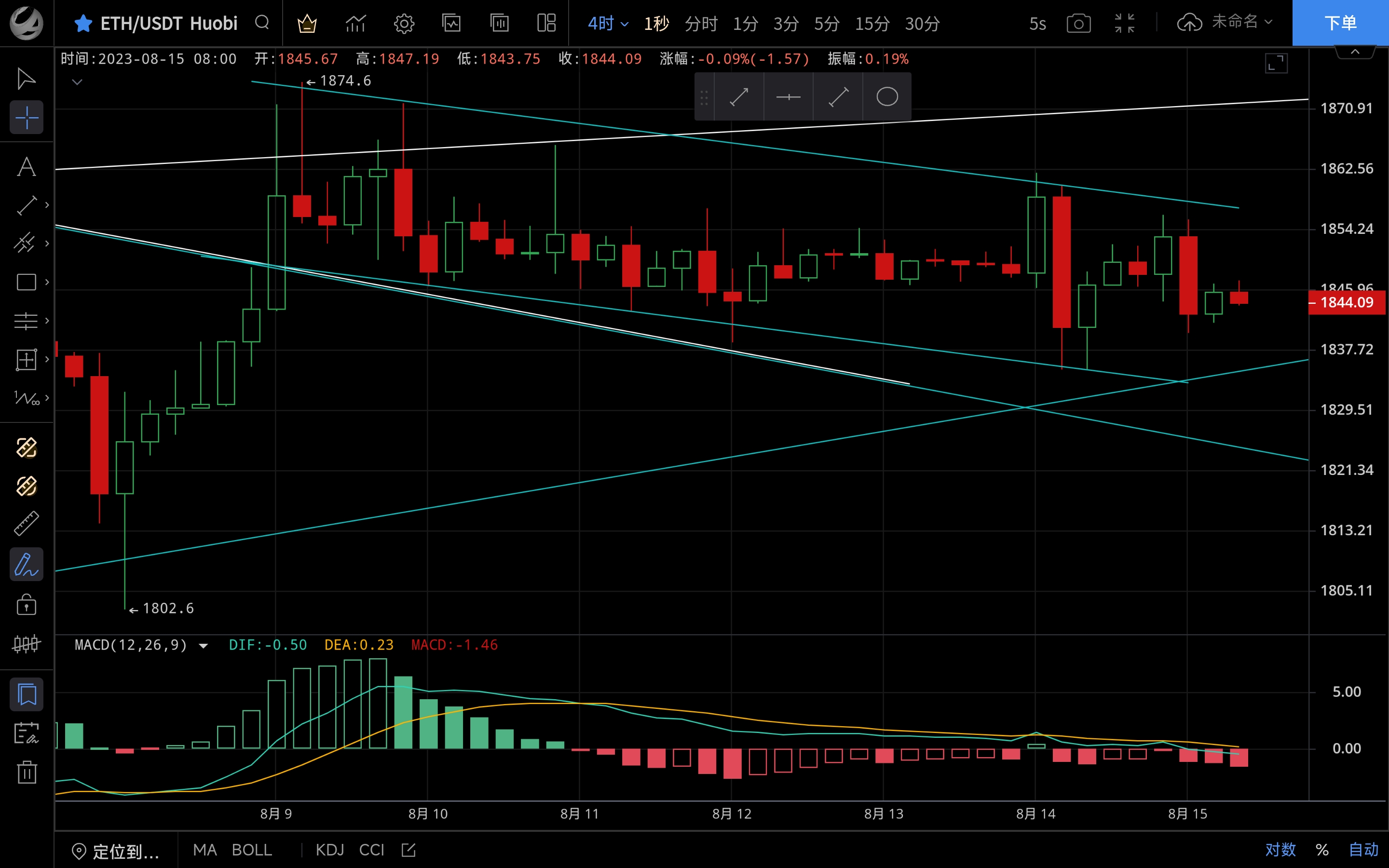Toggle logarithmic scale 对数
This screenshot has height=868, width=1389.
[1280, 849]
